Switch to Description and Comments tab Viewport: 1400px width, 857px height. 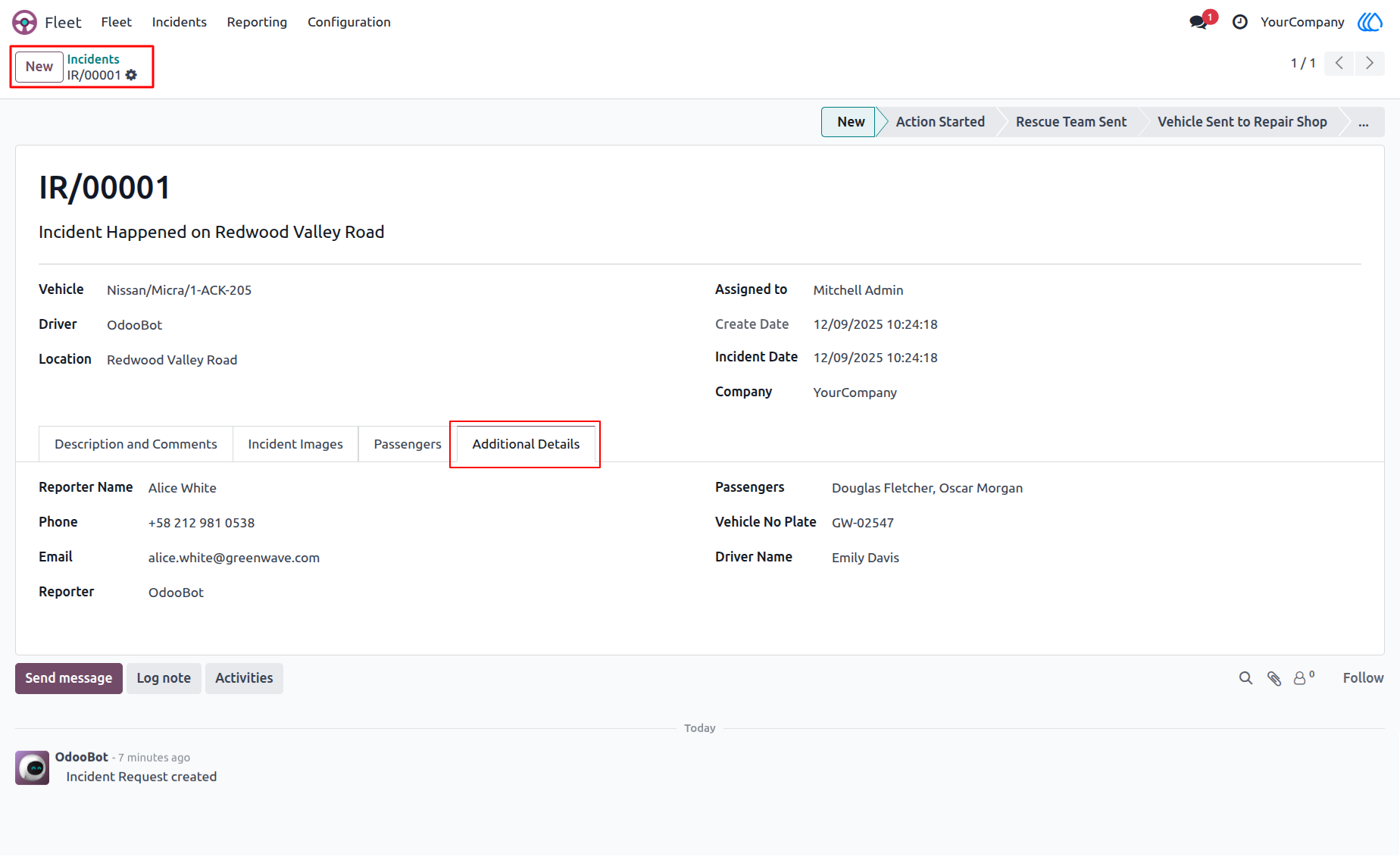[136, 444]
